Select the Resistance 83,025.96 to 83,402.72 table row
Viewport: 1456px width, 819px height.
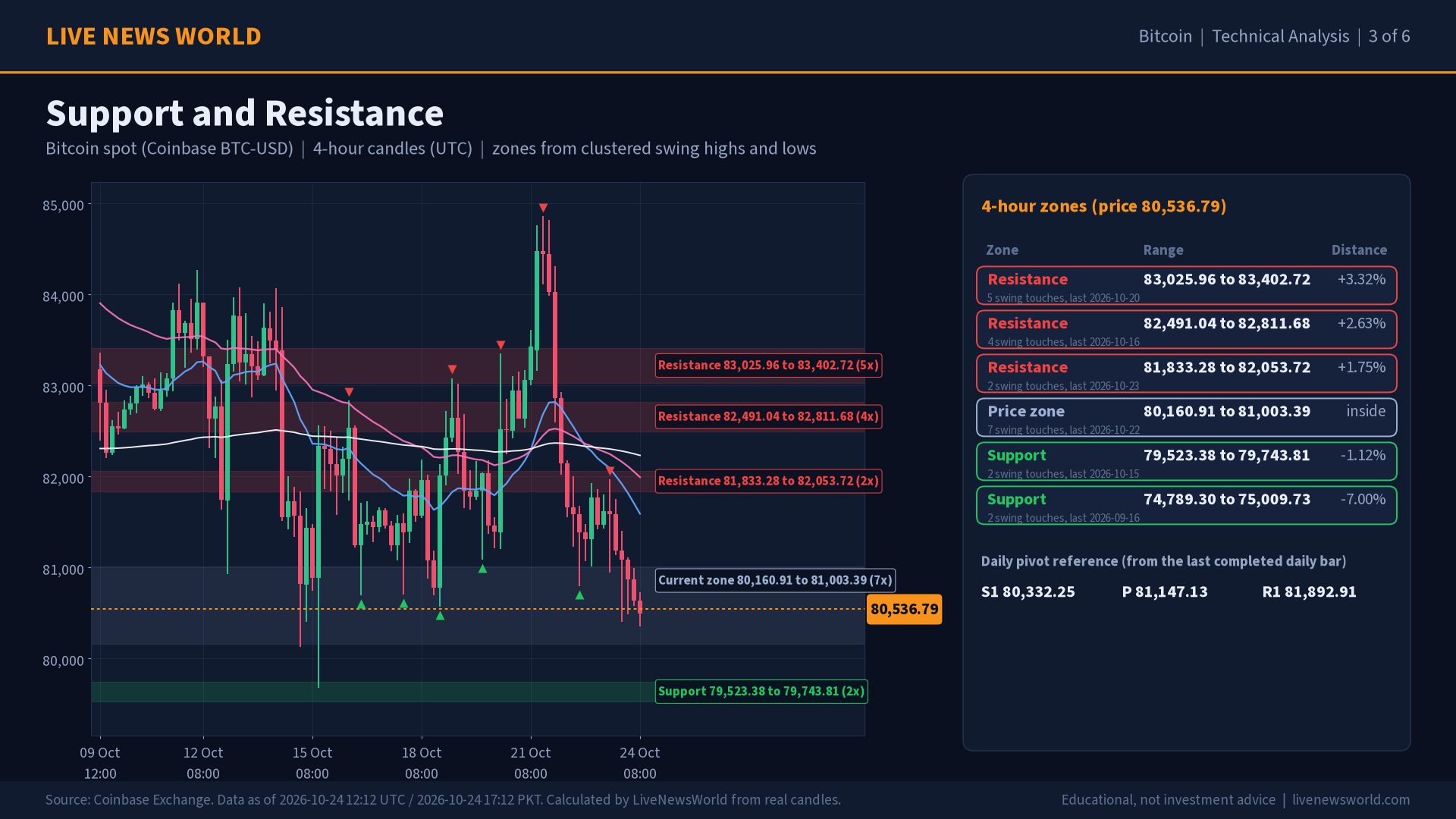(1187, 286)
